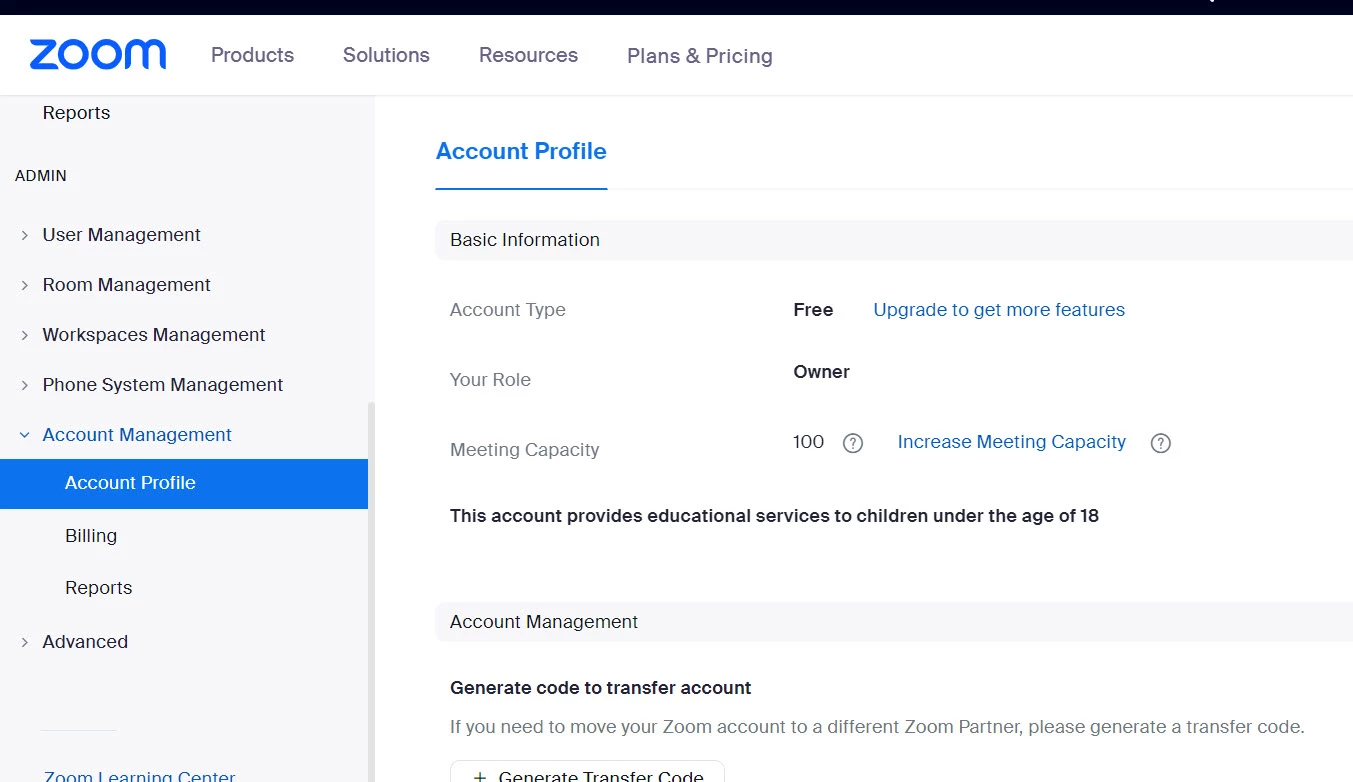Screen dimensions: 1353x782
Task: Select the Account Profile tab heading
Action: point(521,151)
